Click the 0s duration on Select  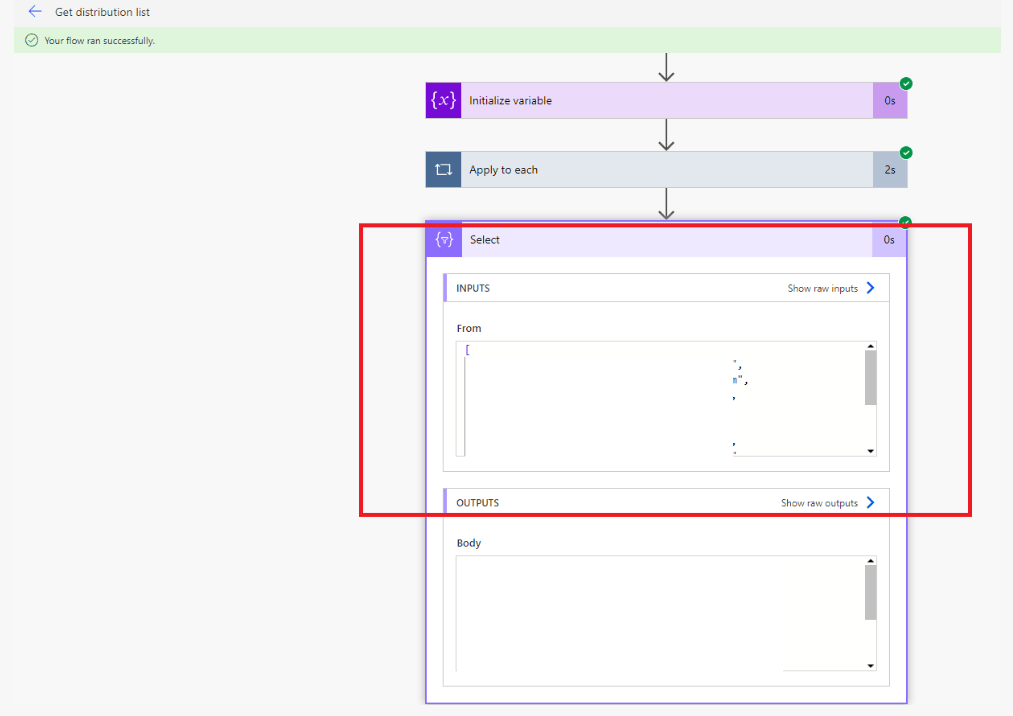(889, 240)
